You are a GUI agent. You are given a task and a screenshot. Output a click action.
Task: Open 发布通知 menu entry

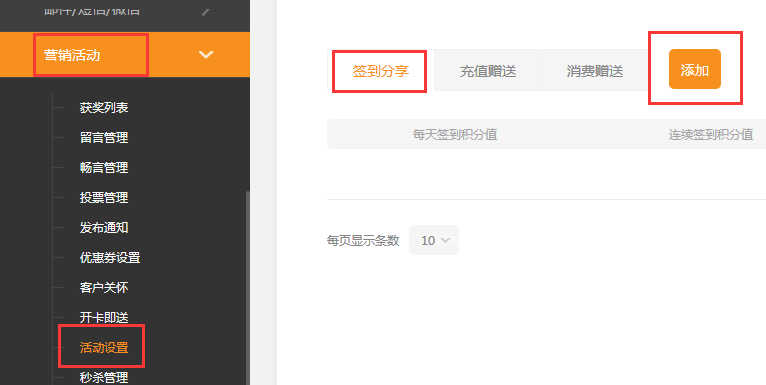click(x=104, y=228)
